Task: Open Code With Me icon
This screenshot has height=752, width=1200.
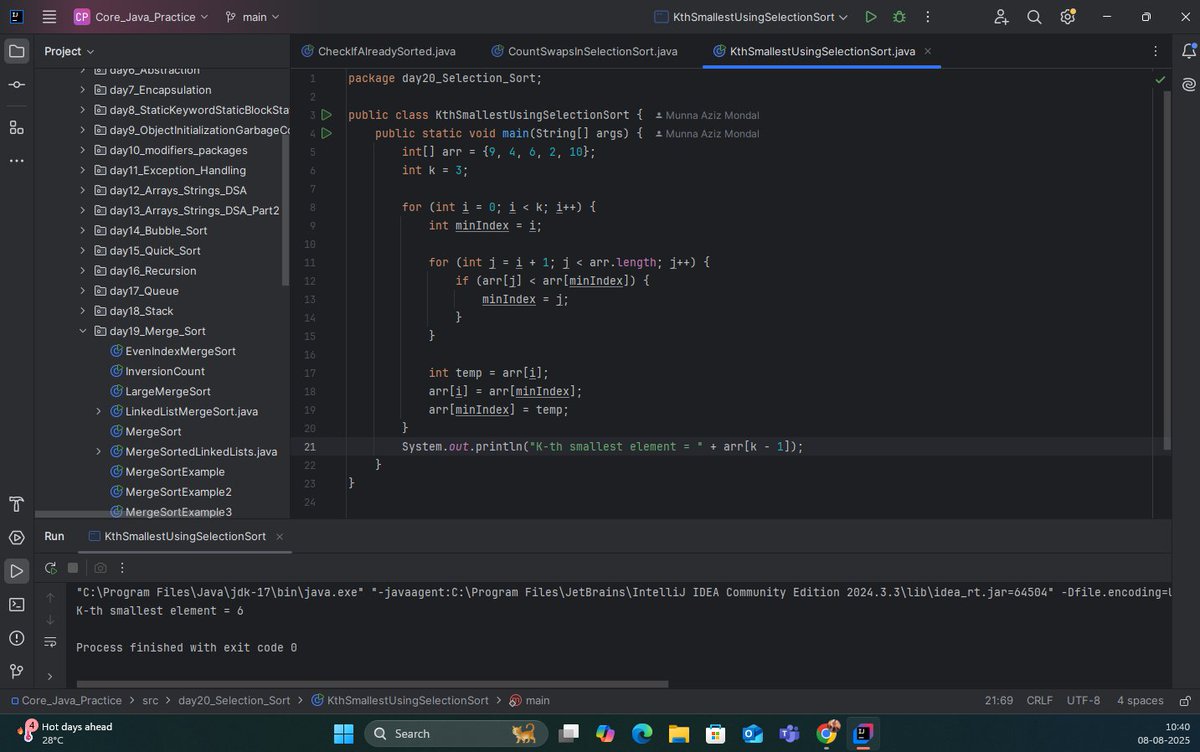Action: (1002, 17)
